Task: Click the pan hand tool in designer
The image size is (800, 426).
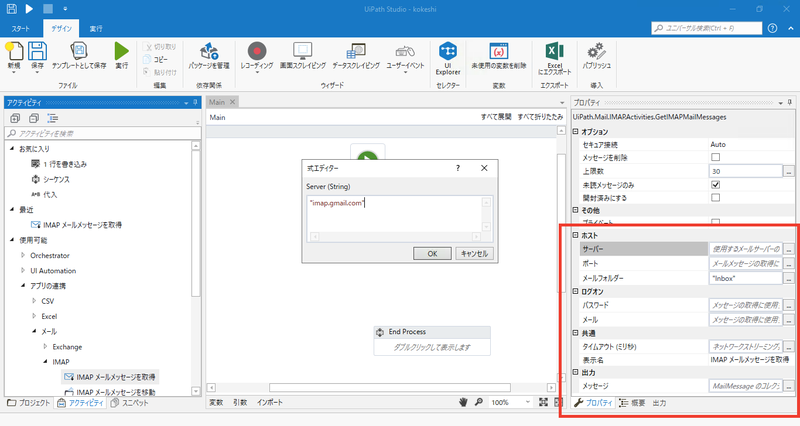Action: pyautogui.click(x=463, y=402)
